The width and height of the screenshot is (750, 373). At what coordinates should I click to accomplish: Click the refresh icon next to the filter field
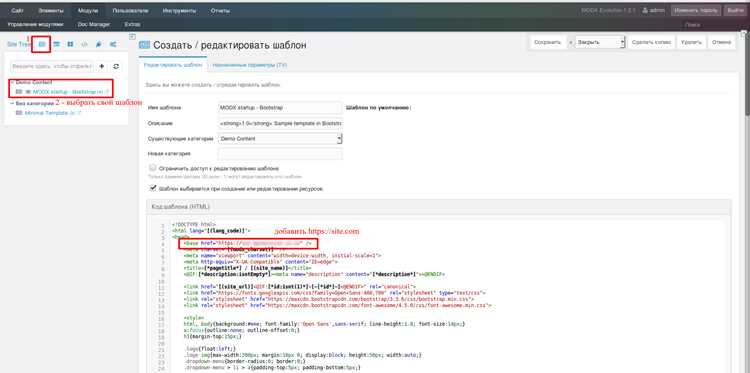point(116,66)
